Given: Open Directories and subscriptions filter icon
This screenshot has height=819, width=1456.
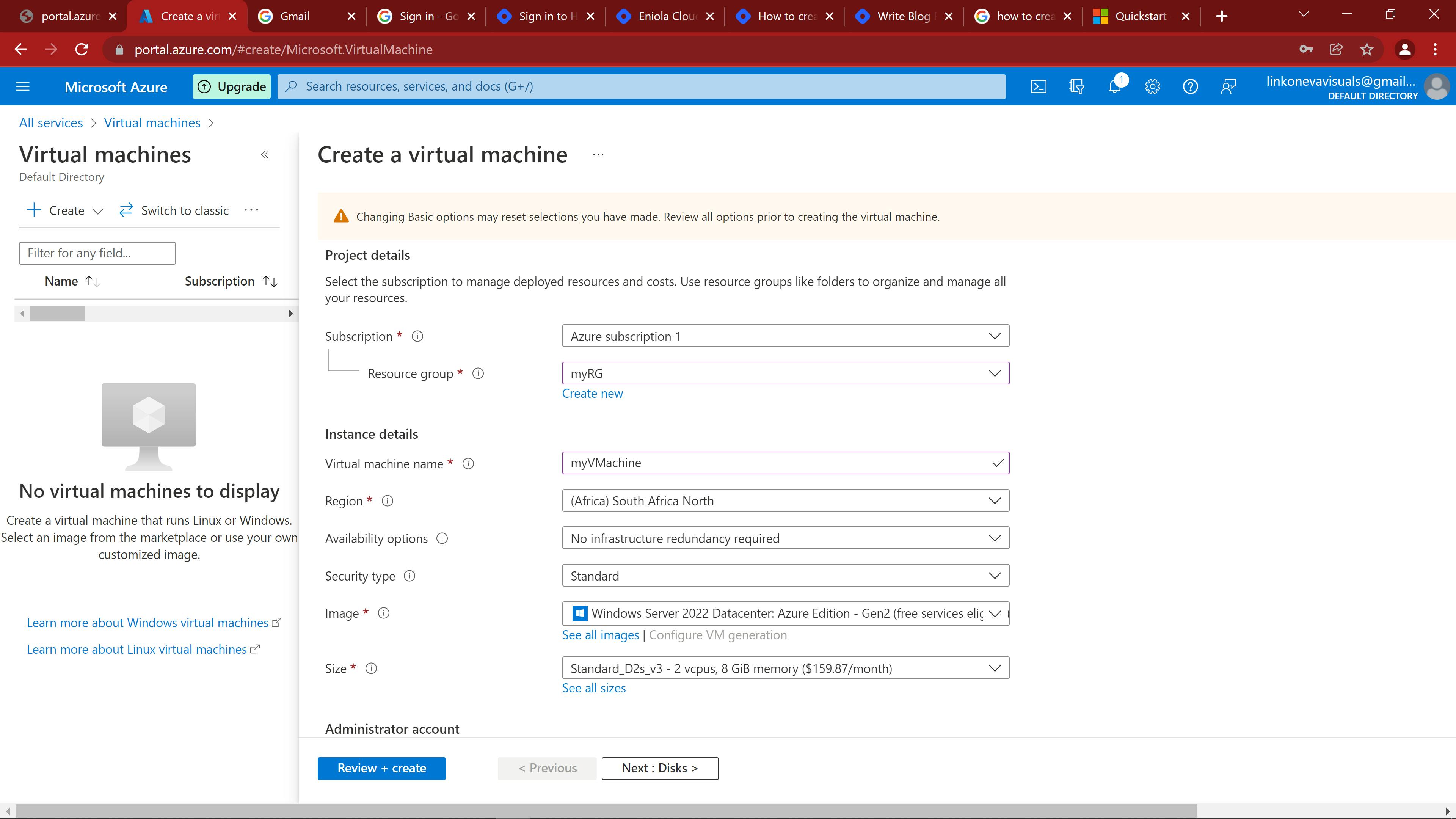Looking at the screenshot, I should pos(1076,86).
